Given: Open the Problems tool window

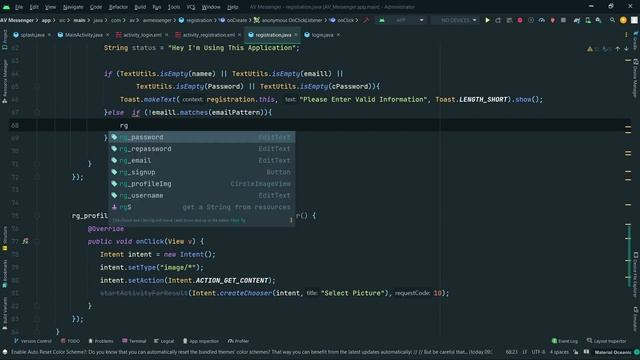Looking at the screenshot, I should click(101, 341).
